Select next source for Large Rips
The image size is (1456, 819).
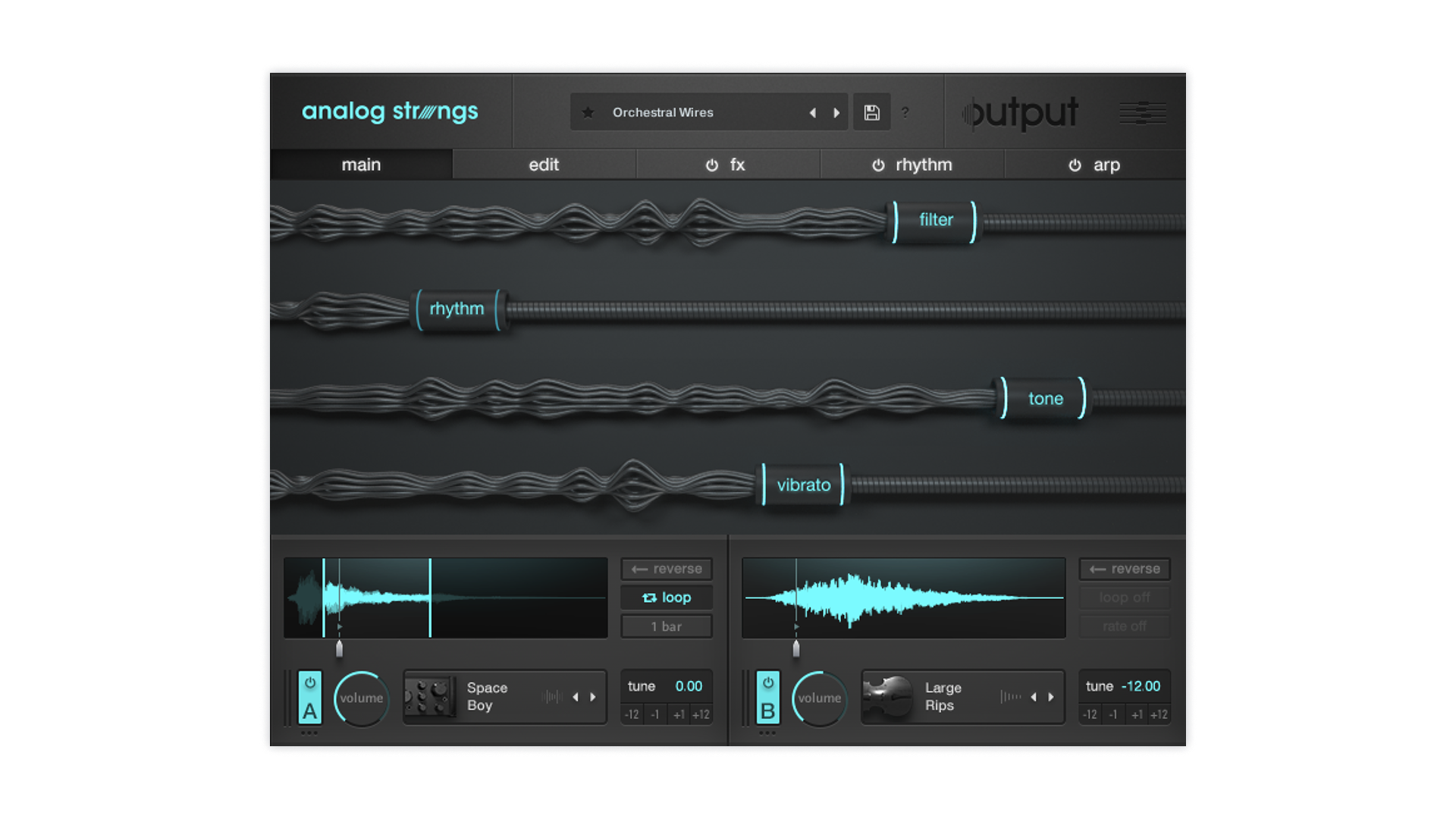(x=1051, y=697)
